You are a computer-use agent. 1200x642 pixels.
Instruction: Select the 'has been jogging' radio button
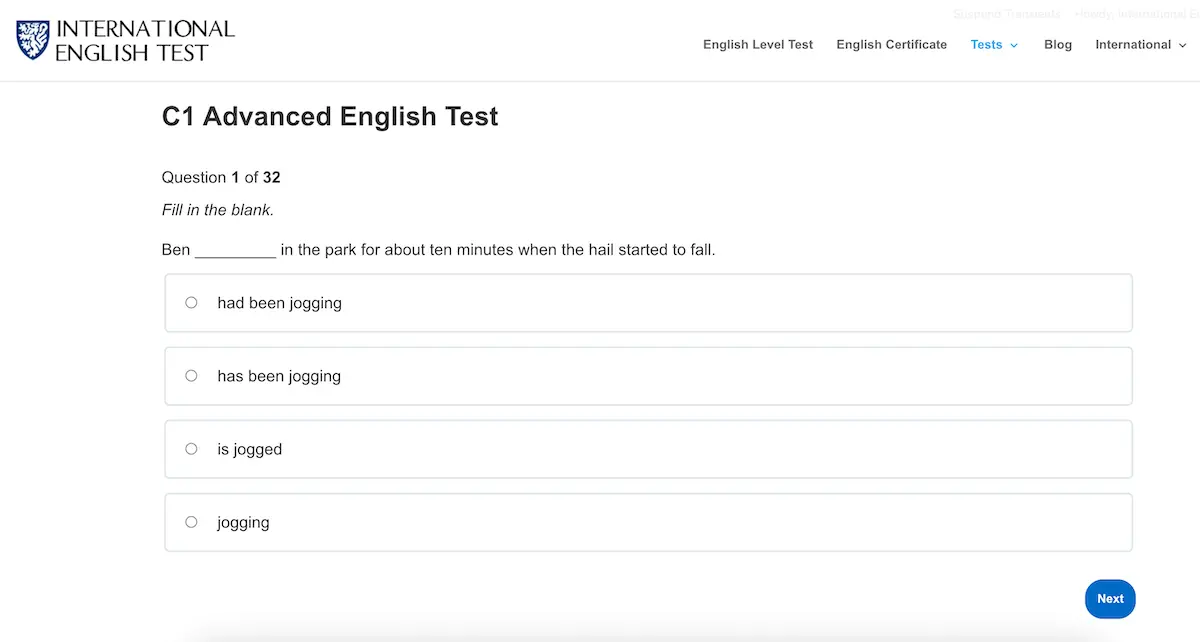pyautogui.click(x=191, y=375)
